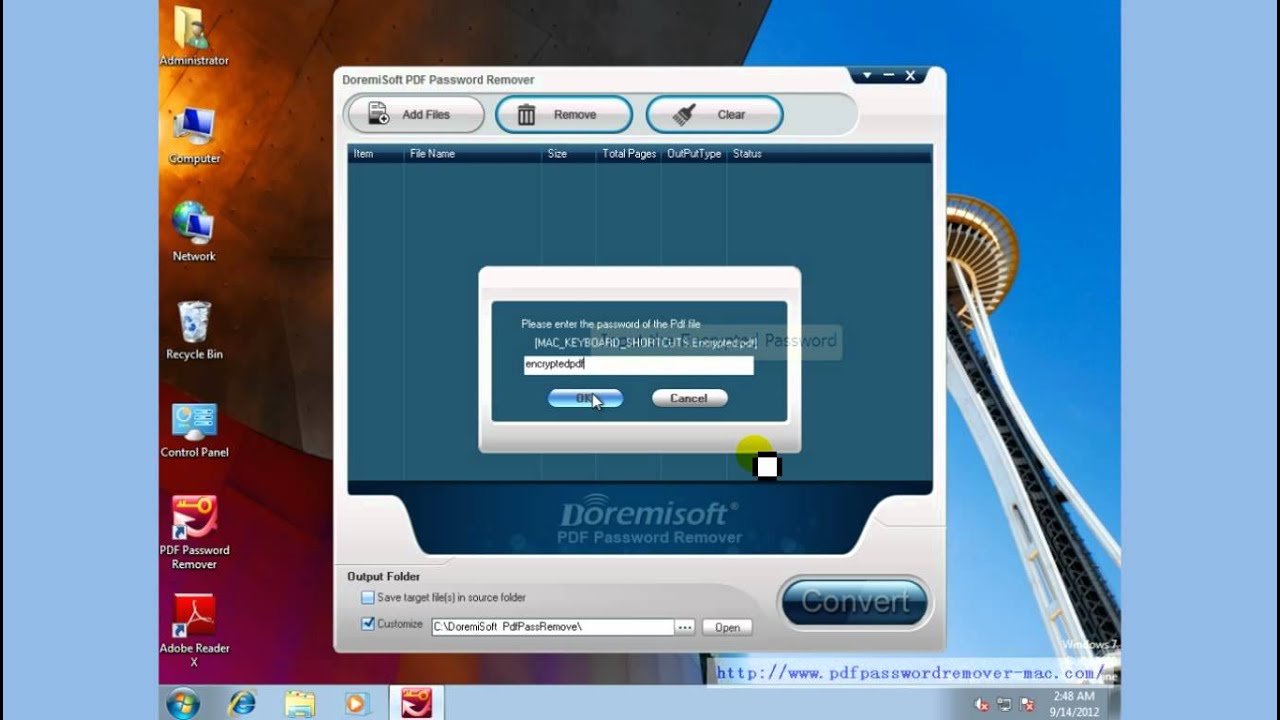Click the OutPutType column header
The image size is (1280, 720).
point(694,154)
